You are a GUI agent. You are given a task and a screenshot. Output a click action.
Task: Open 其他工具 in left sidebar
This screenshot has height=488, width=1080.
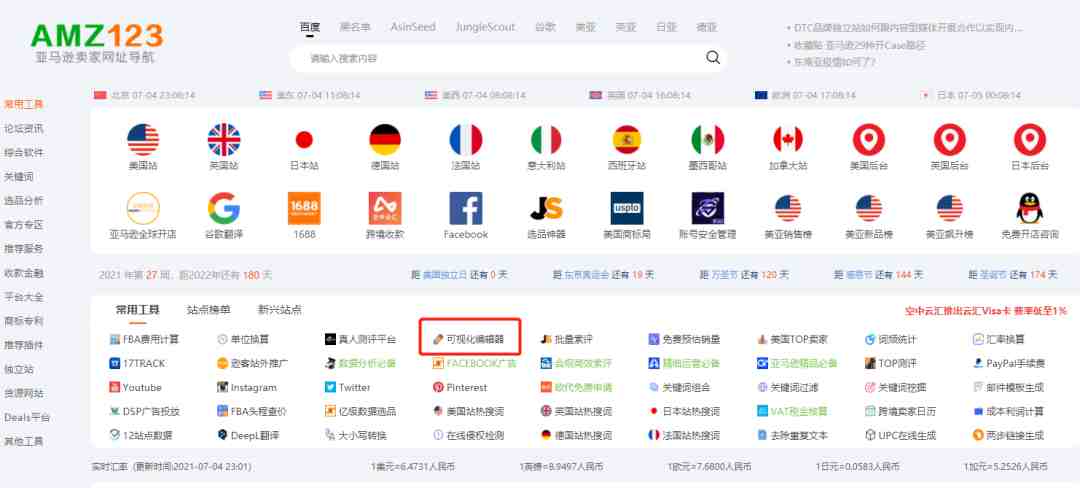pyautogui.click(x=23, y=441)
